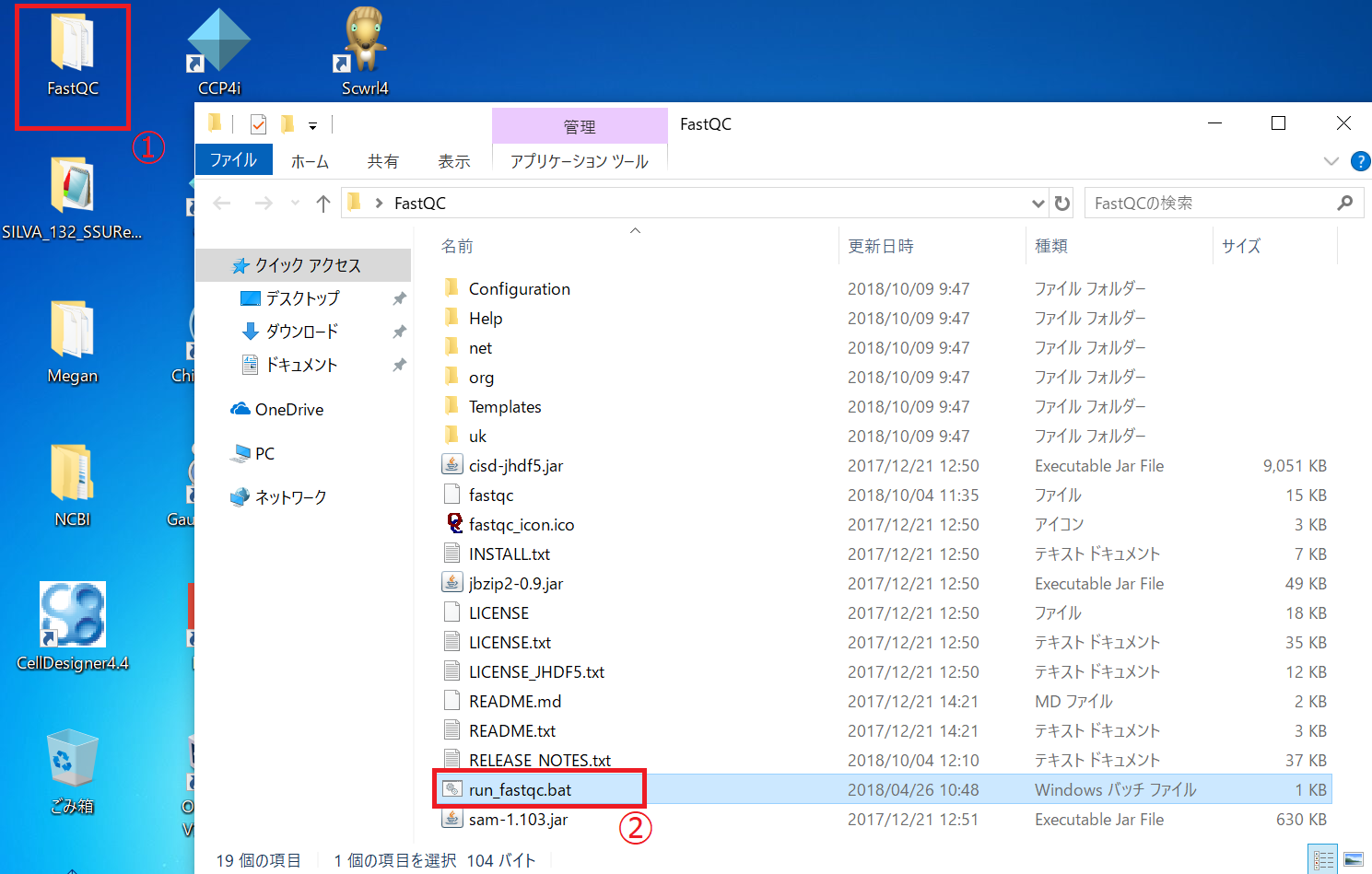Viewport: 1372px width, 874px height.
Task: Open the customize quick access toolbar dropdown
Action: pyautogui.click(x=312, y=125)
